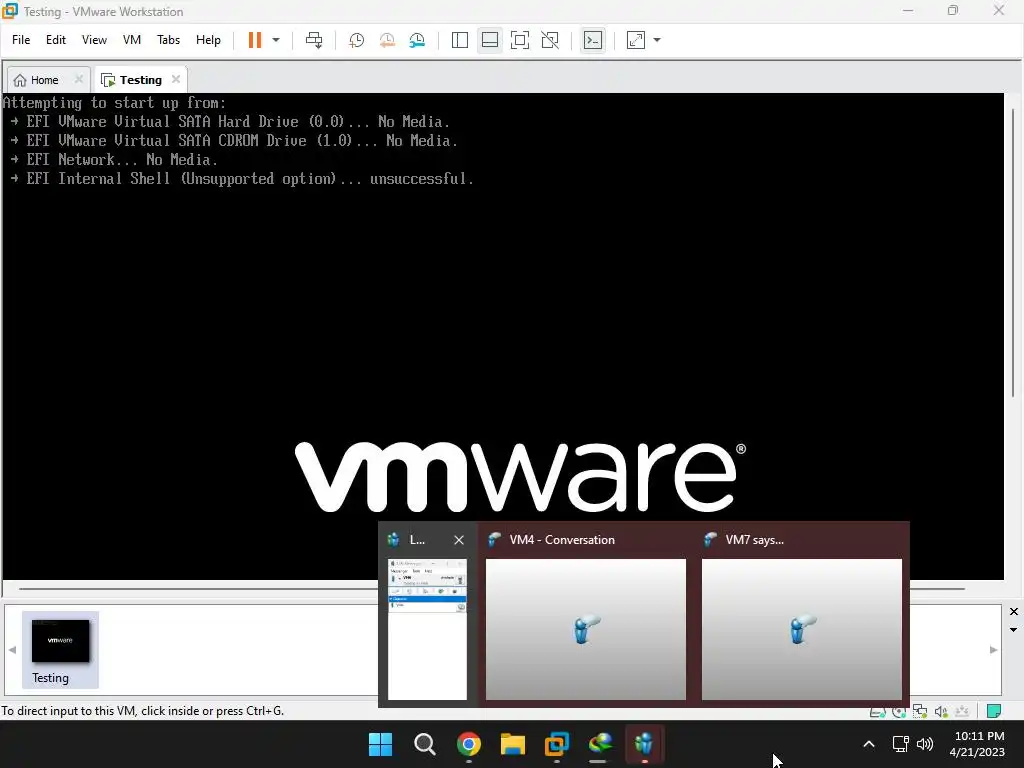Click the sound card status icon

941,711
